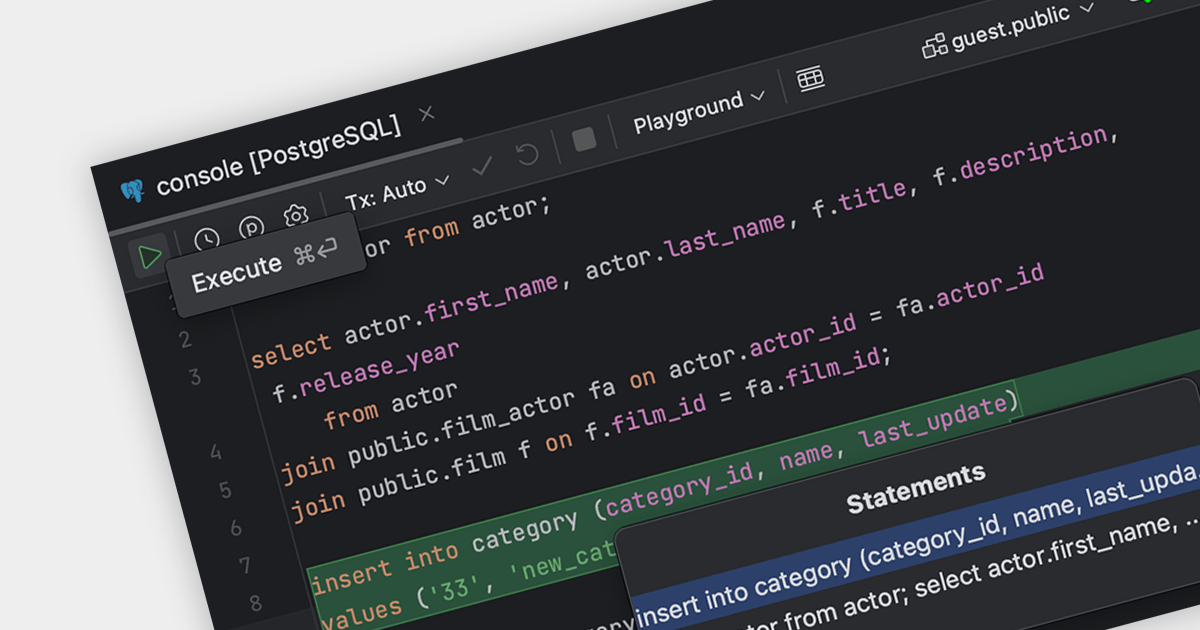Toggle in-editor results table icon
This screenshot has width=1200, height=630.
click(x=810, y=78)
